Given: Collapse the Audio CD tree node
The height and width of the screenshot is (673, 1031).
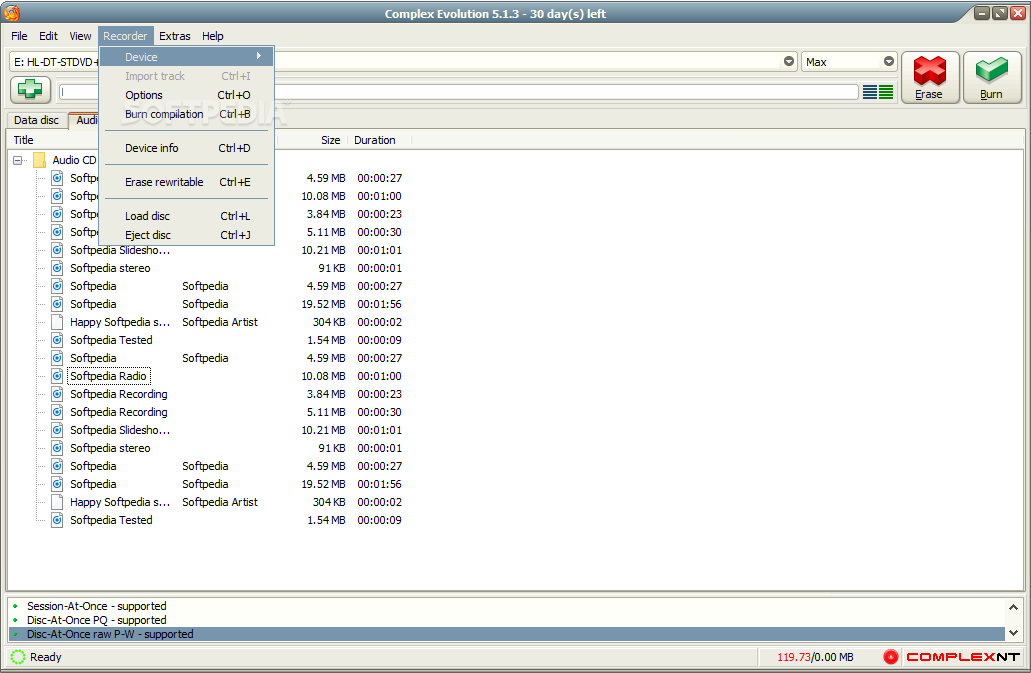Looking at the screenshot, I should point(18,160).
